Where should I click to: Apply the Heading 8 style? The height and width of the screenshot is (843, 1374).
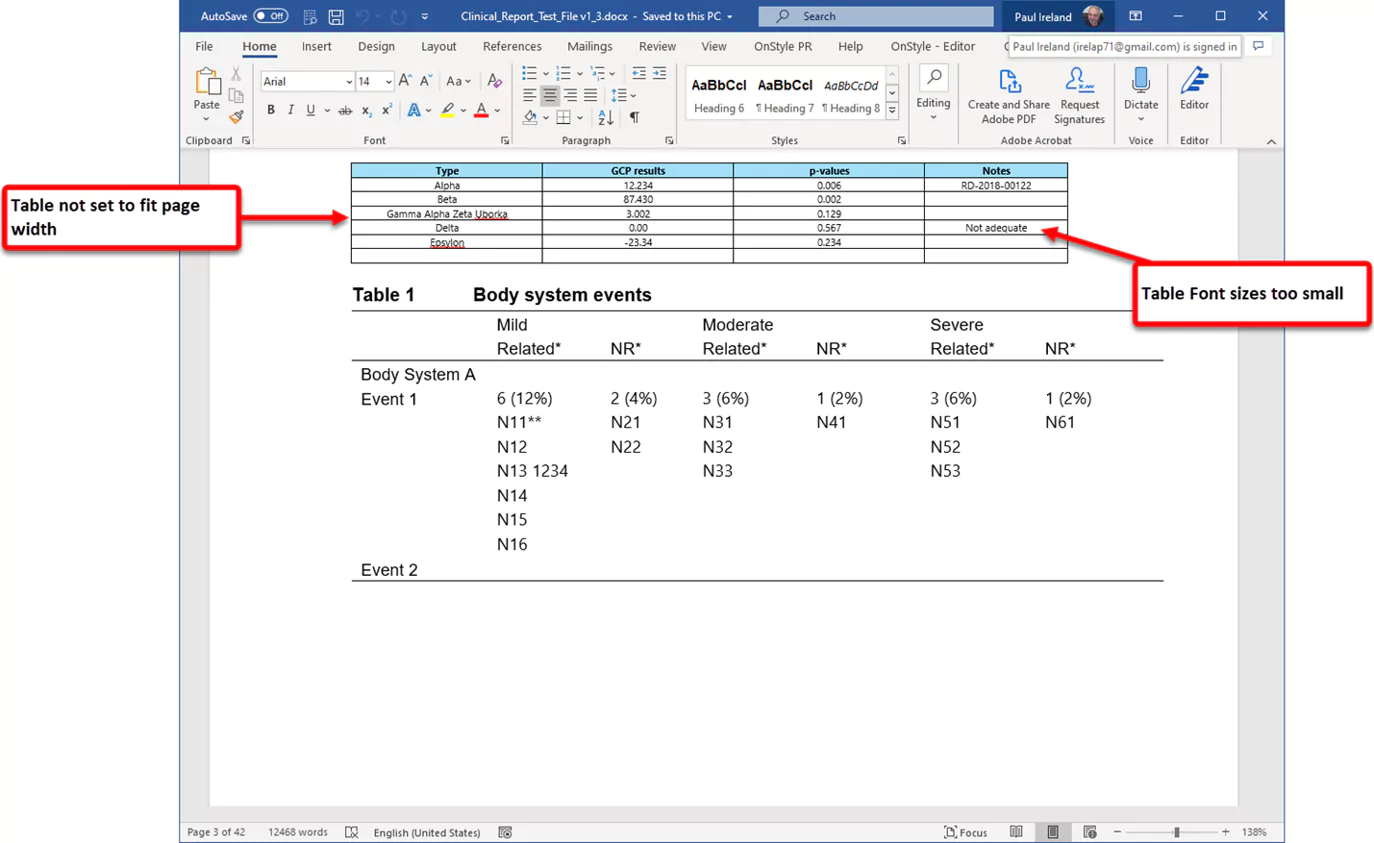coord(851,96)
